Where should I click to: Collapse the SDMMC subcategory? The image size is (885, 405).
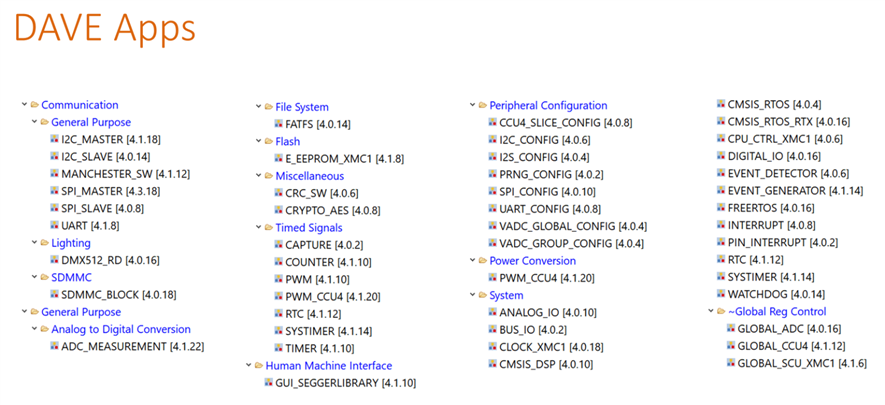pyautogui.click(x=34, y=278)
